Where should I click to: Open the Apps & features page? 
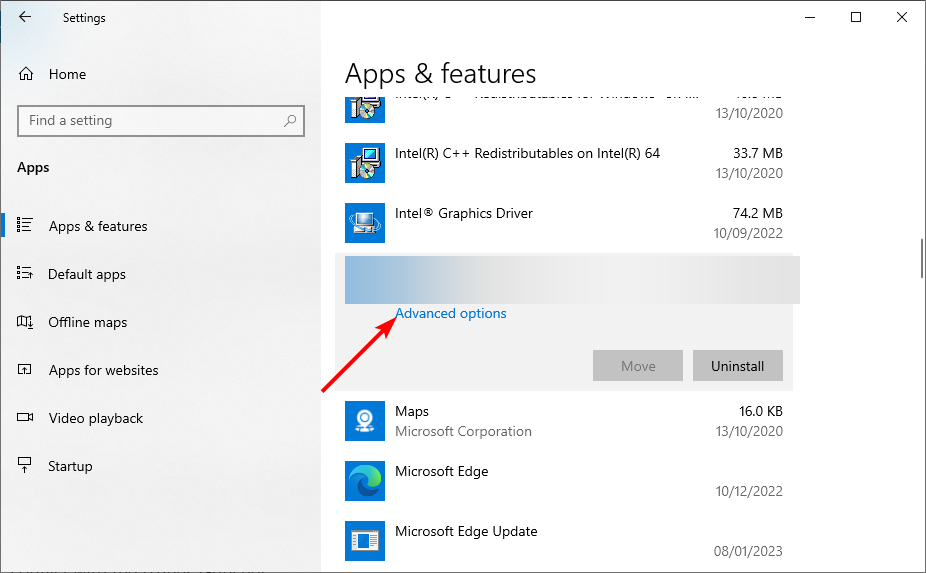tap(98, 226)
